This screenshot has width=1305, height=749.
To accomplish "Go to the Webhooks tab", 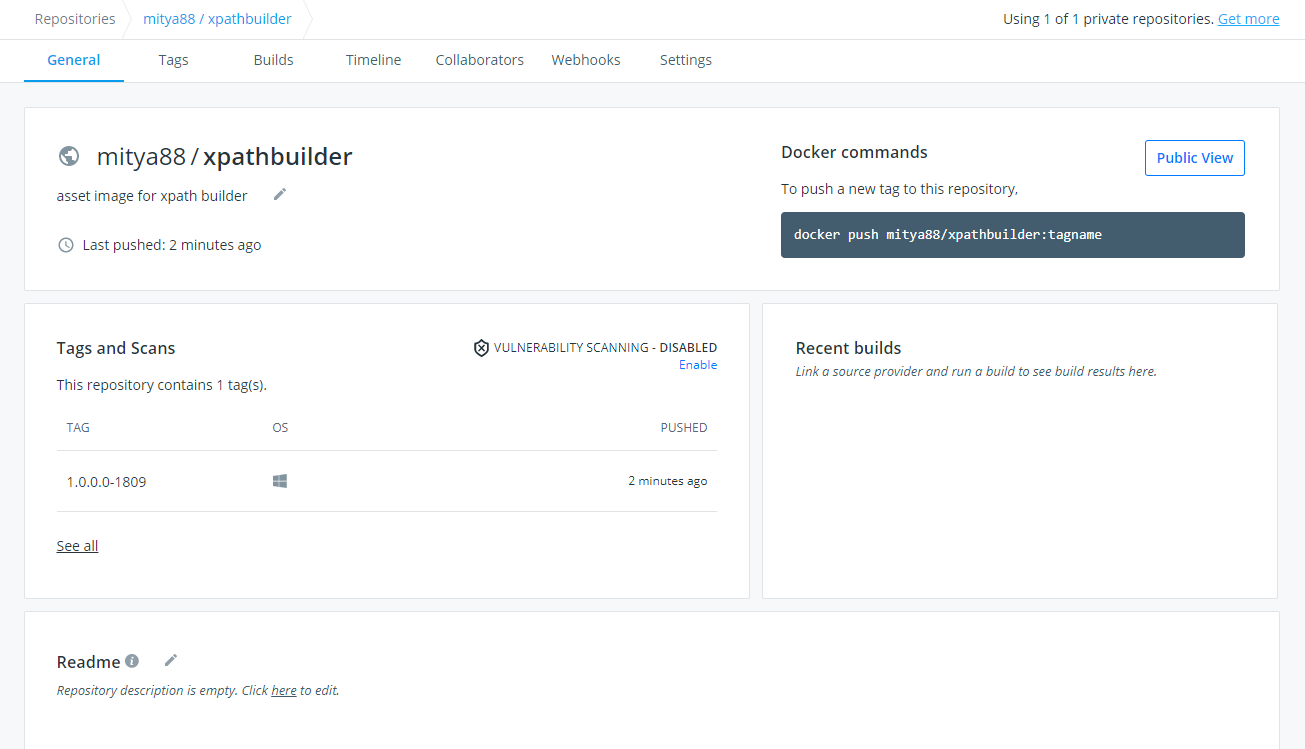I will point(585,60).
